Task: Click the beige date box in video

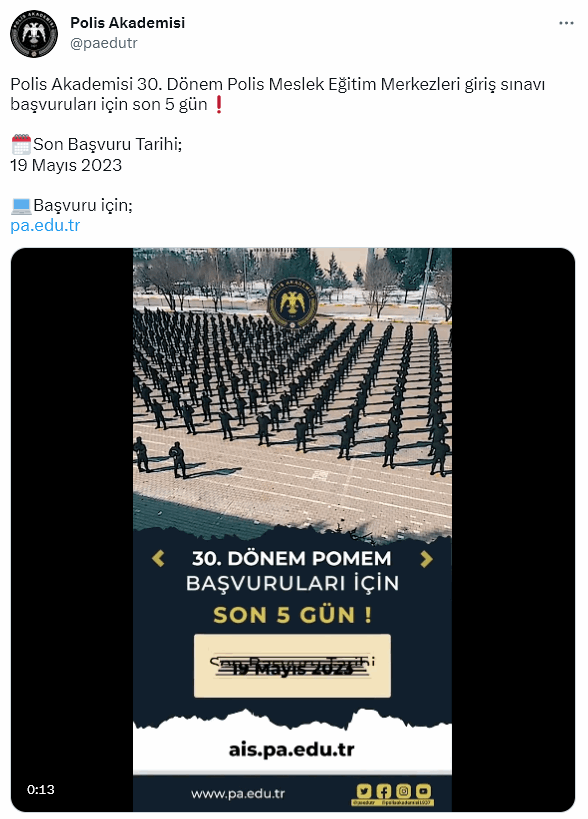Action: pyautogui.click(x=292, y=665)
